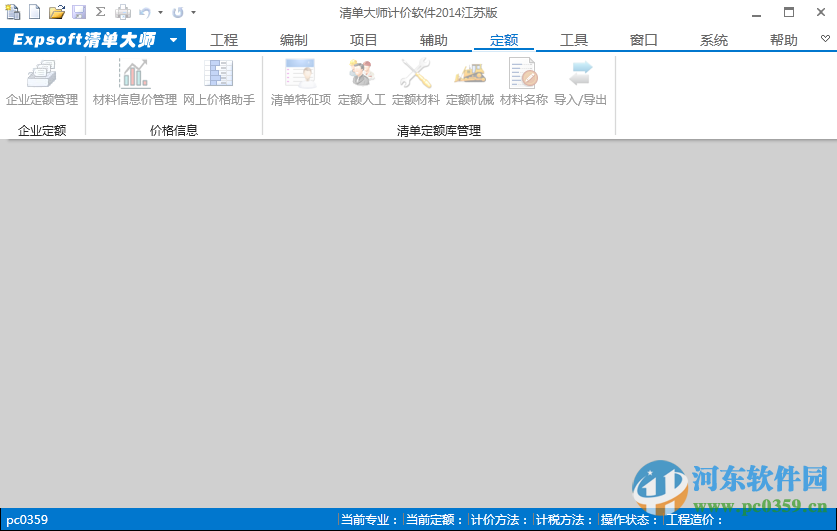837x531 pixels.
Task: Switch to the 编制 tab
Action: point(294,40)
